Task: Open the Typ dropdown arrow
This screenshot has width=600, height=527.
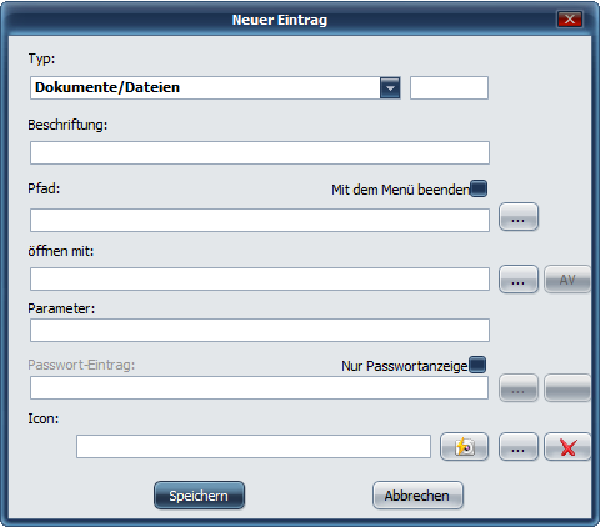Action: pyautogui.click(x=390, y=88)
